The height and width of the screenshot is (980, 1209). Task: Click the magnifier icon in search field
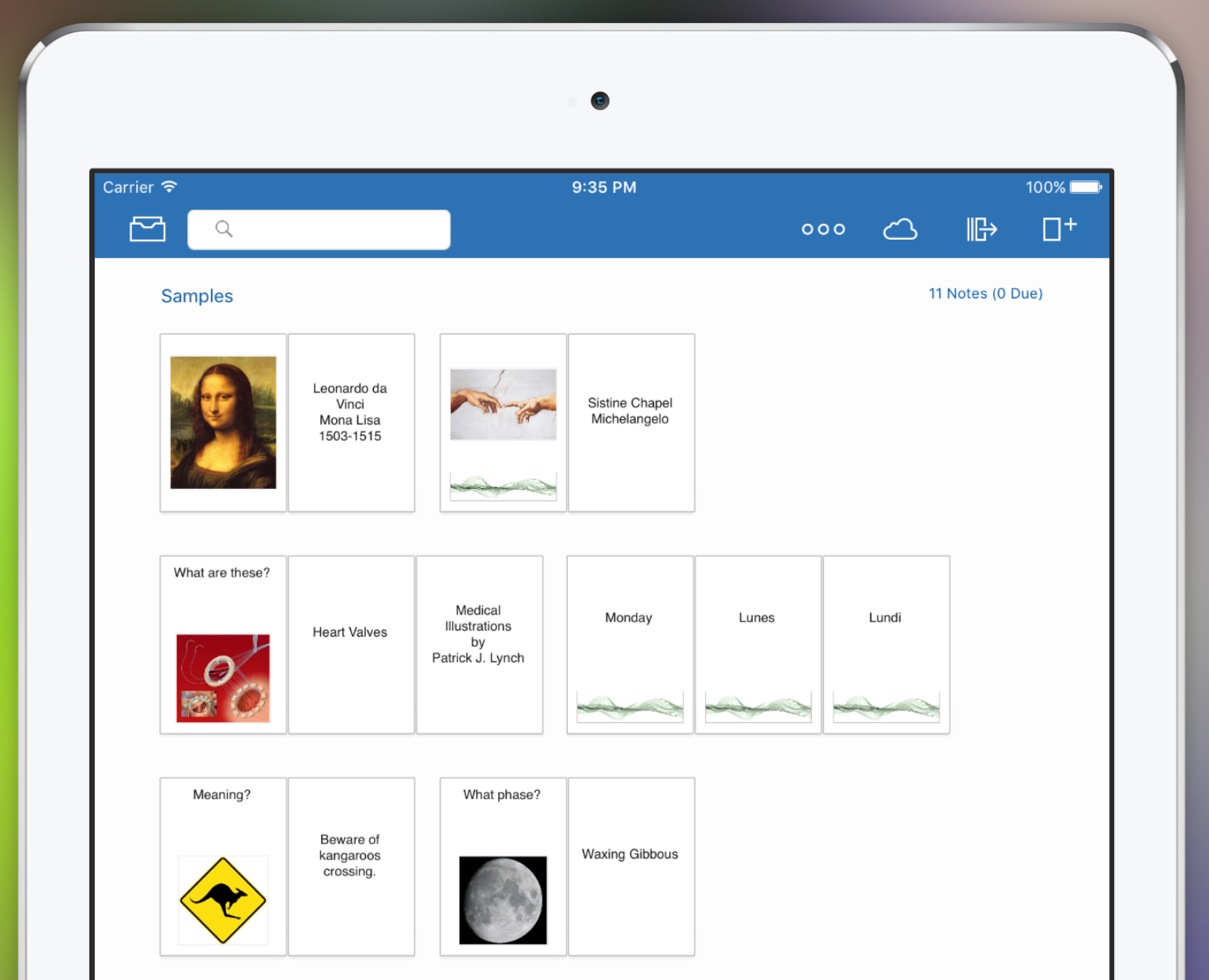point(224,229)
